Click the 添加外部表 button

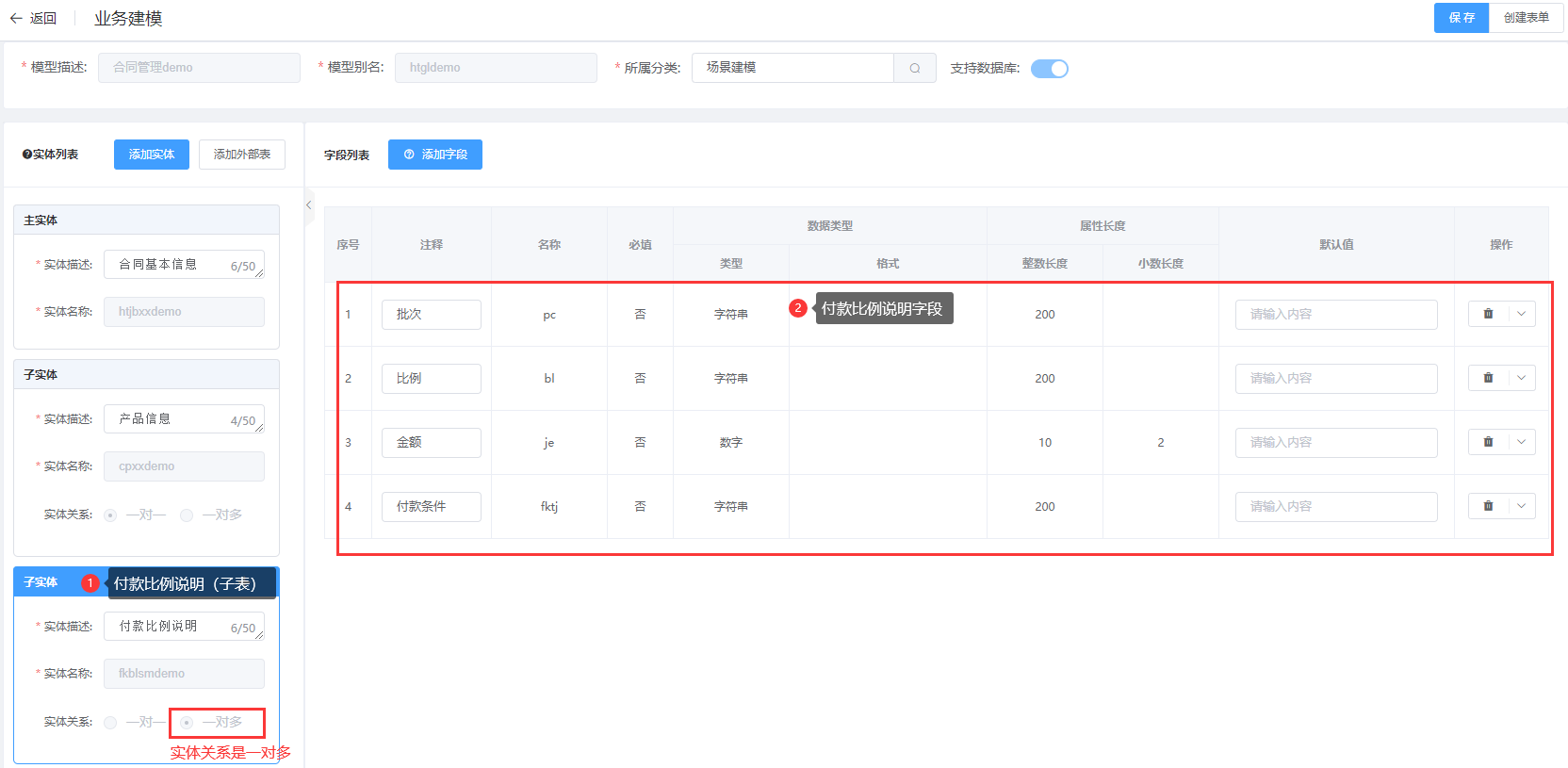tap(241, 155)
